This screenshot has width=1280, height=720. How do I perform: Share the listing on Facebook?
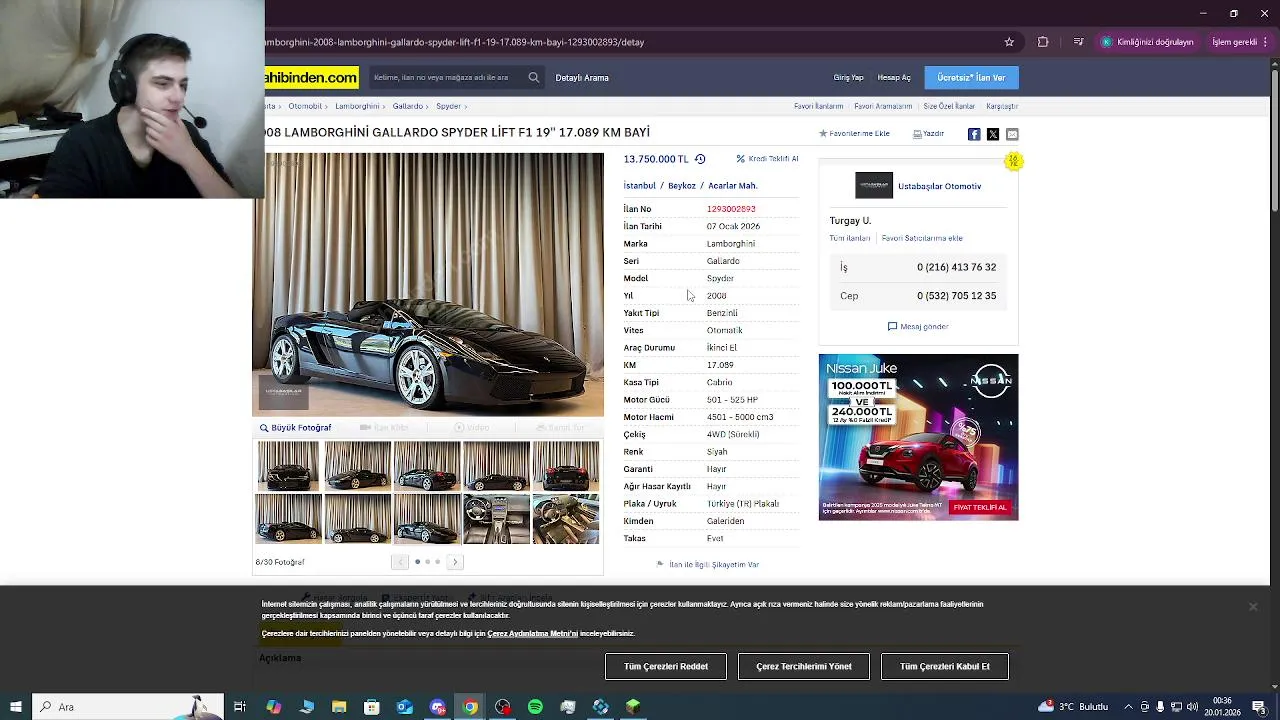click(x=974, y=134)
